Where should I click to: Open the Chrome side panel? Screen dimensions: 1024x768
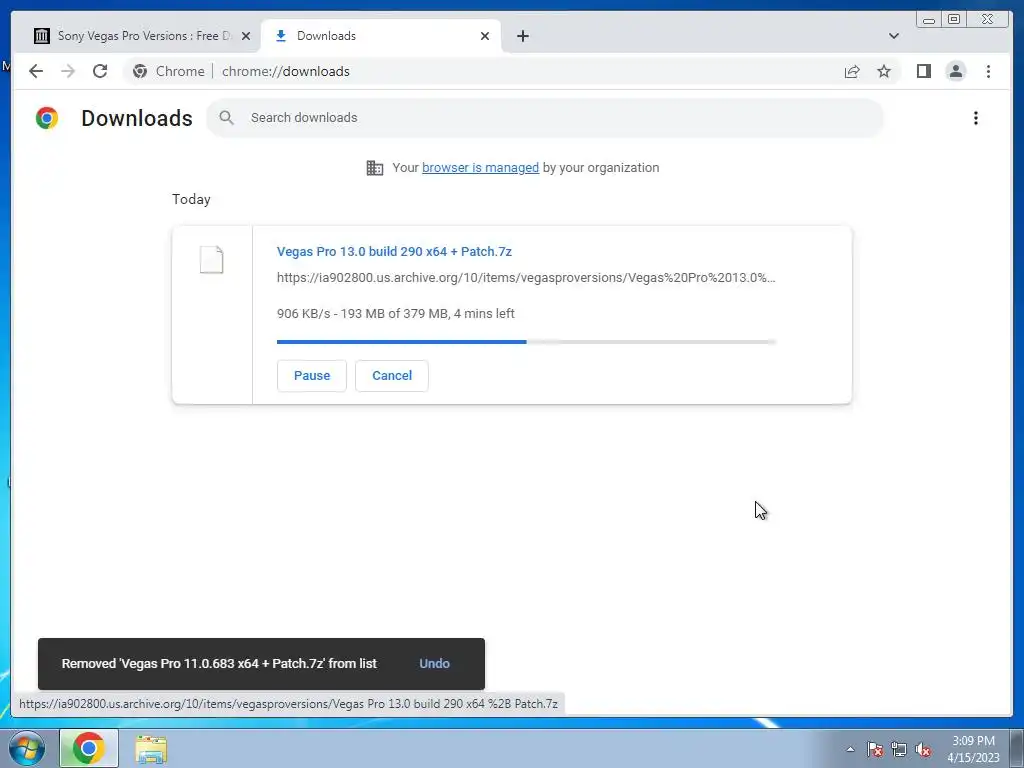923,71
